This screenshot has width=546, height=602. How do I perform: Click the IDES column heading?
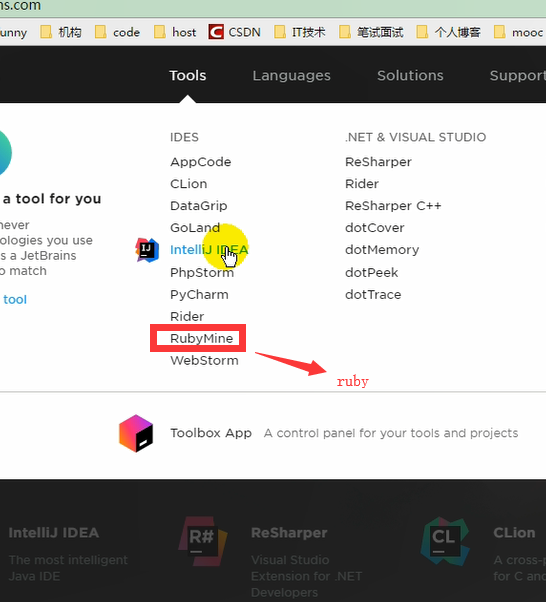tap(184, 137)
